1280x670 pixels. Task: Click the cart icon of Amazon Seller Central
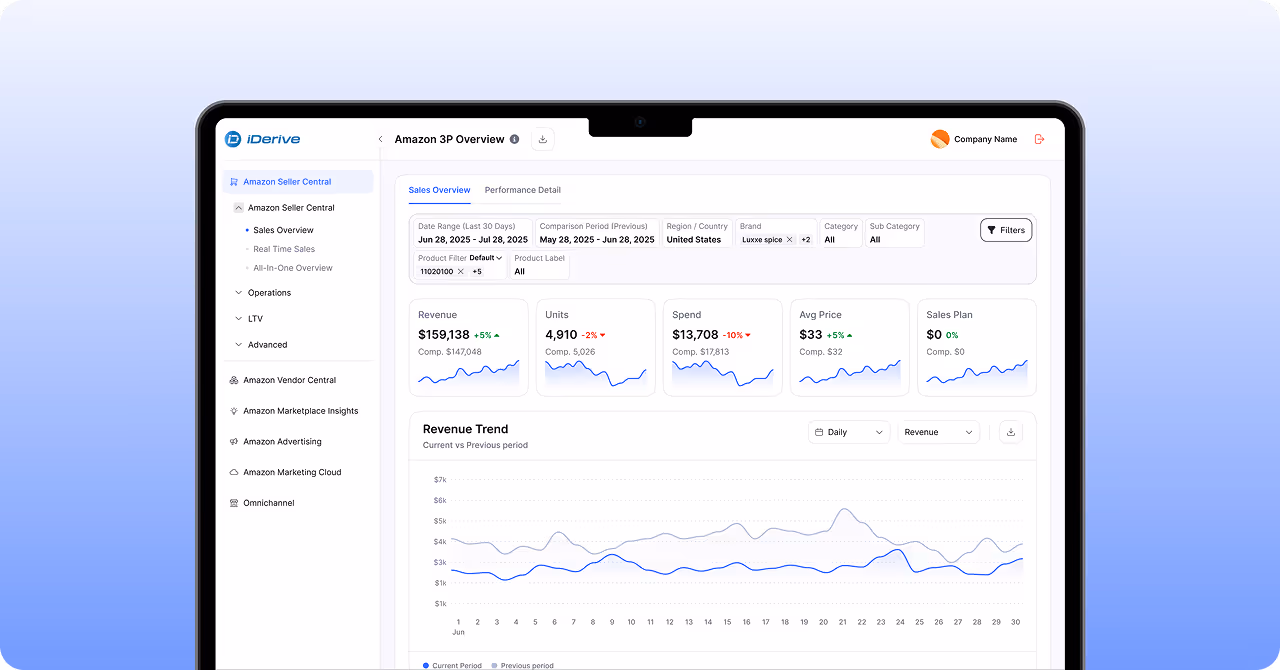tap(233, 182)
